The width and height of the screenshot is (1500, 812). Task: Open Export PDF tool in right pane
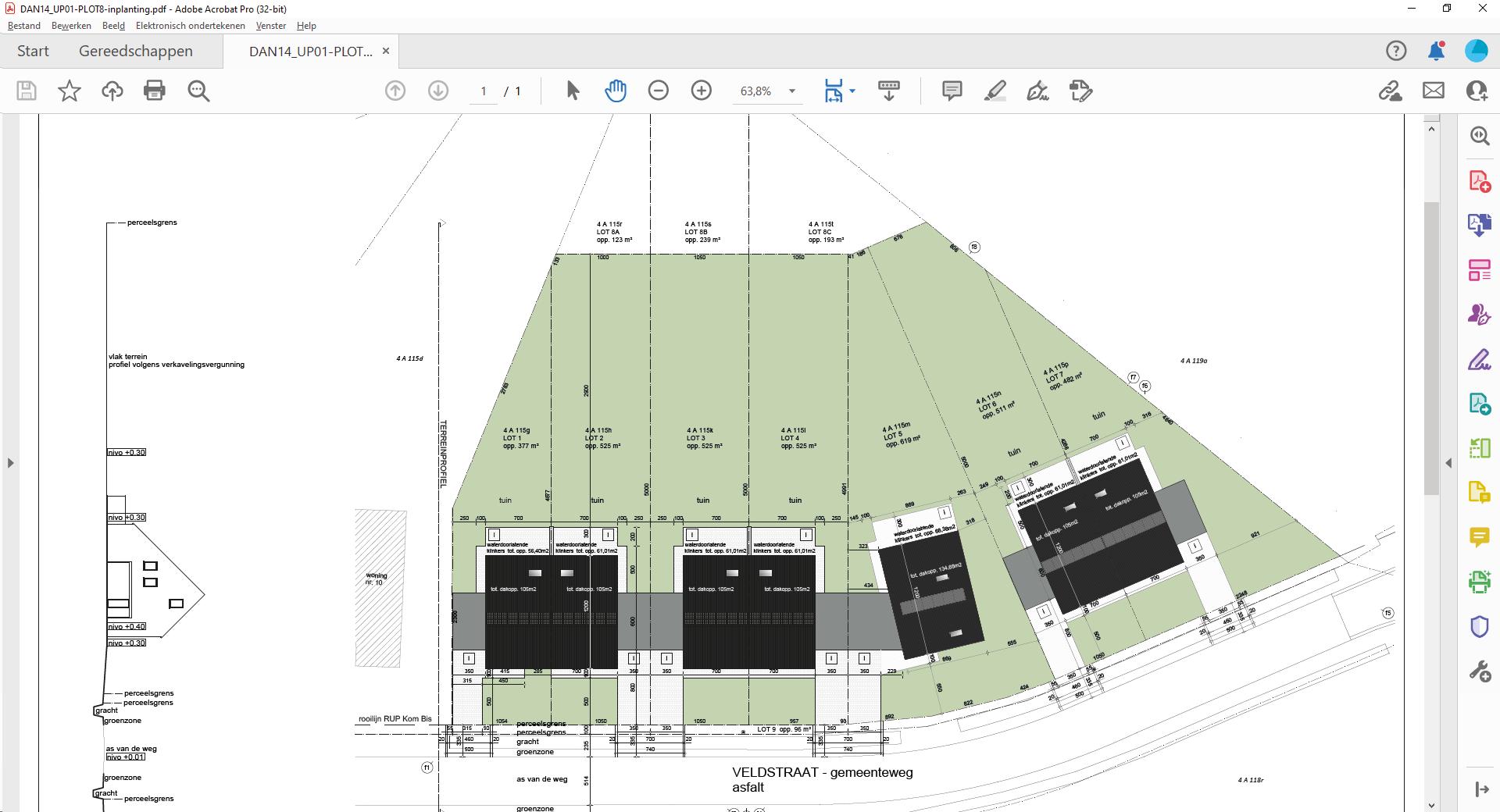tap(1479, 225)
